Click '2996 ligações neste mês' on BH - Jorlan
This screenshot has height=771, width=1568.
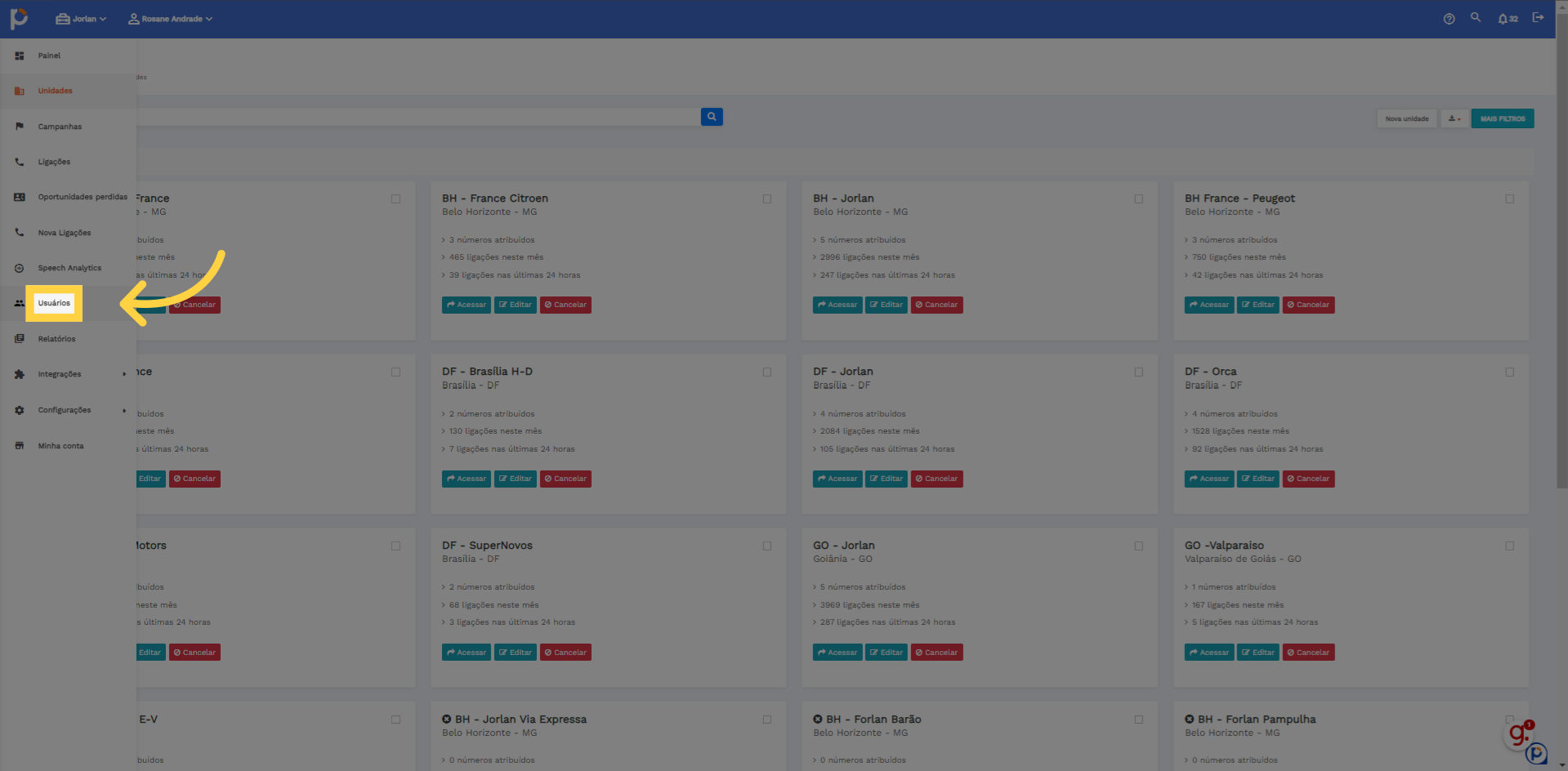coord(869,257)
